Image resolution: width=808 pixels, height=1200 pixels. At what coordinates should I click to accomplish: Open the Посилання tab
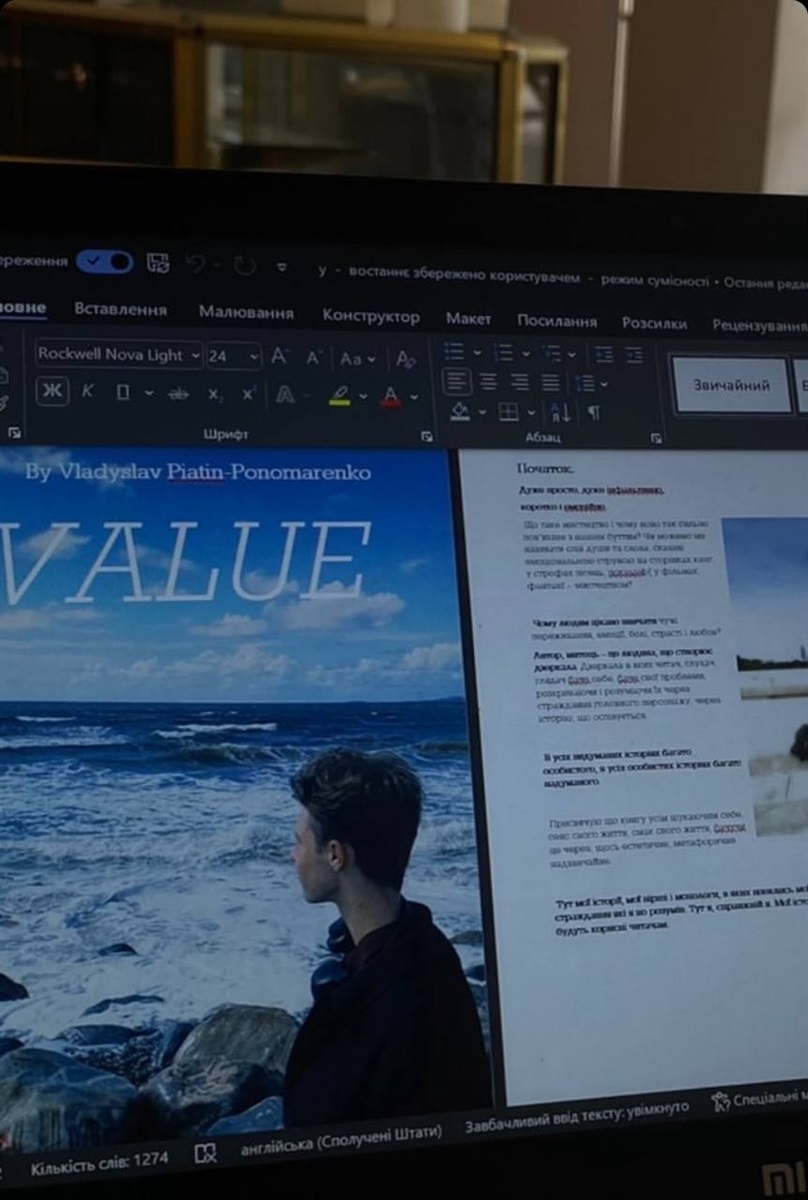click(x=556, y=321)
